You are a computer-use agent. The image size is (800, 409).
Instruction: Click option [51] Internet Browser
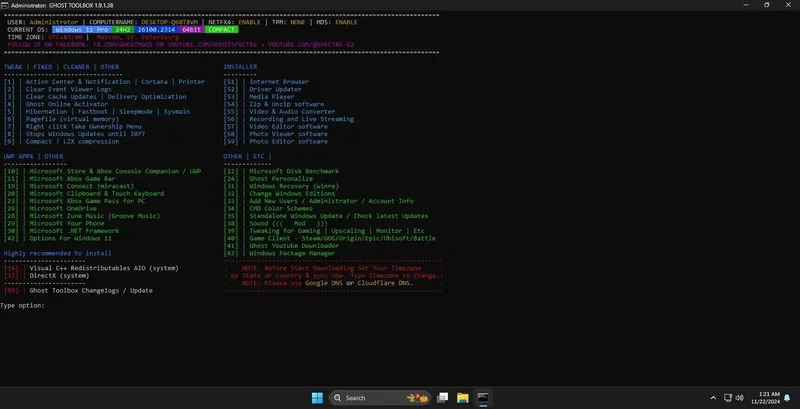(x=266, y=82)
